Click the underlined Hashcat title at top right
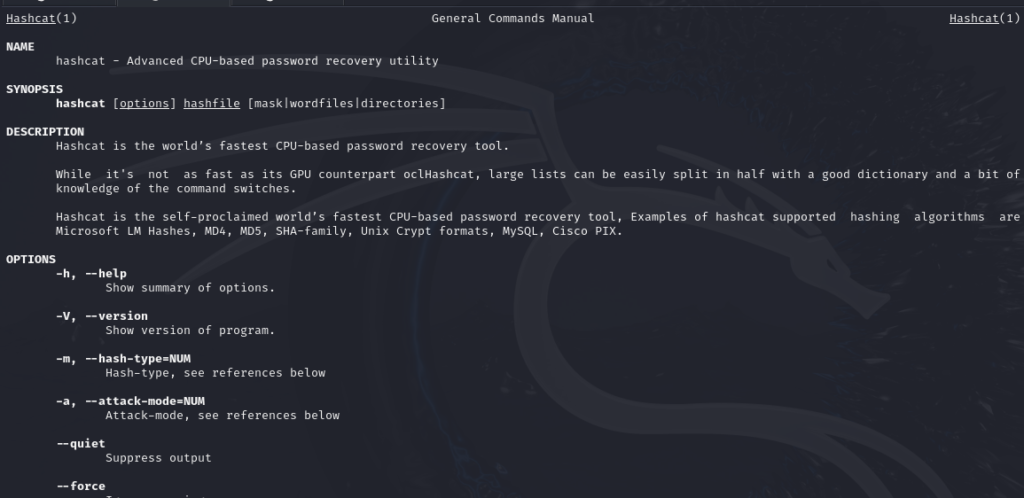Image resolution: width=1024 pixels, height=498 pixels. (x=974, y=18)
